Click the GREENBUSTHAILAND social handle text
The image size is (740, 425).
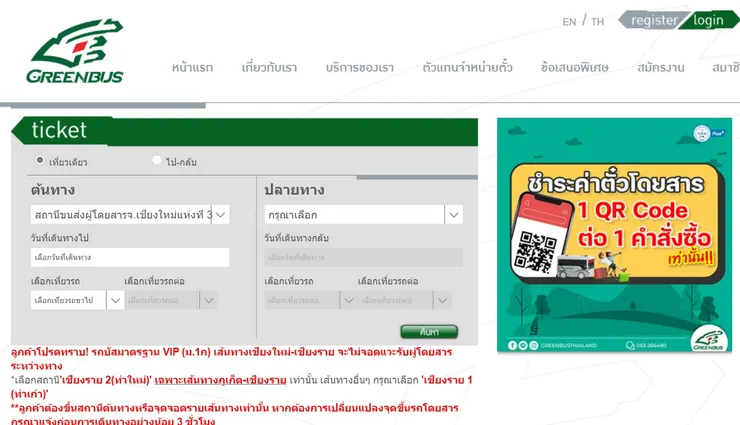tap(569, 345)
